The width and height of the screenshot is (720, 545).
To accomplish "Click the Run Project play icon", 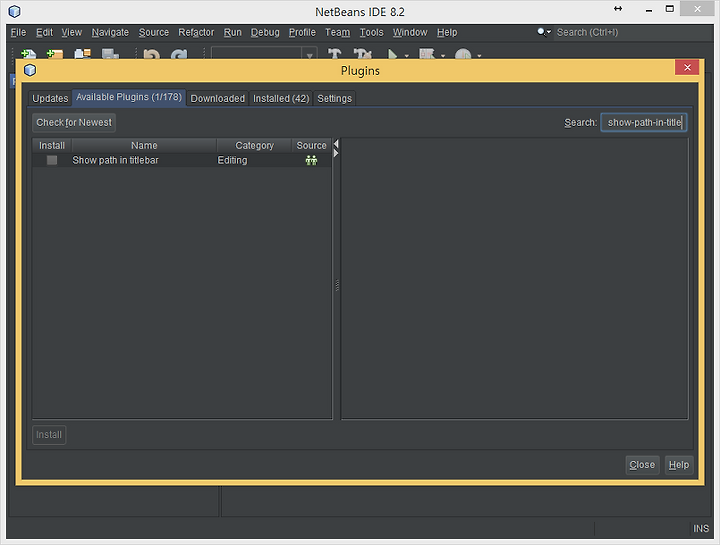I will tap(393, 55).
